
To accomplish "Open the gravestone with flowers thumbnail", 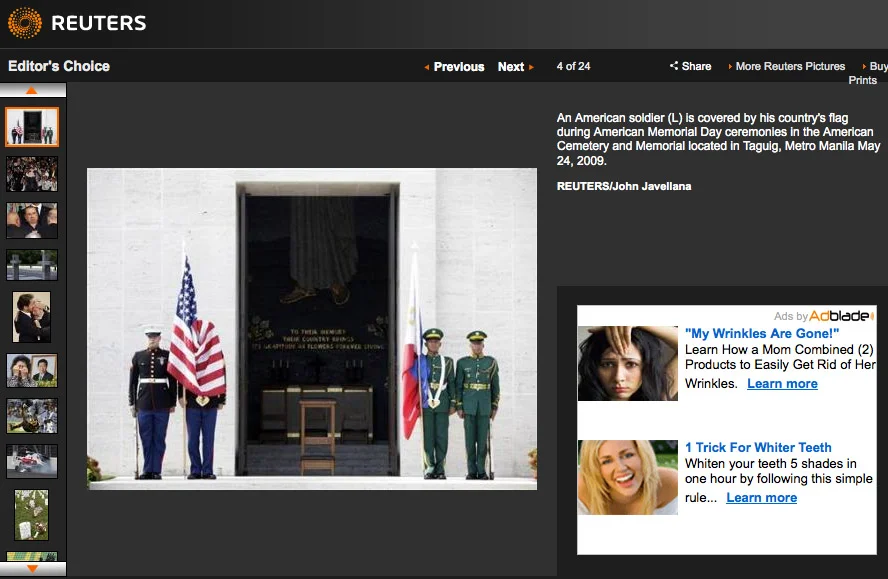I will pos(32,515).
